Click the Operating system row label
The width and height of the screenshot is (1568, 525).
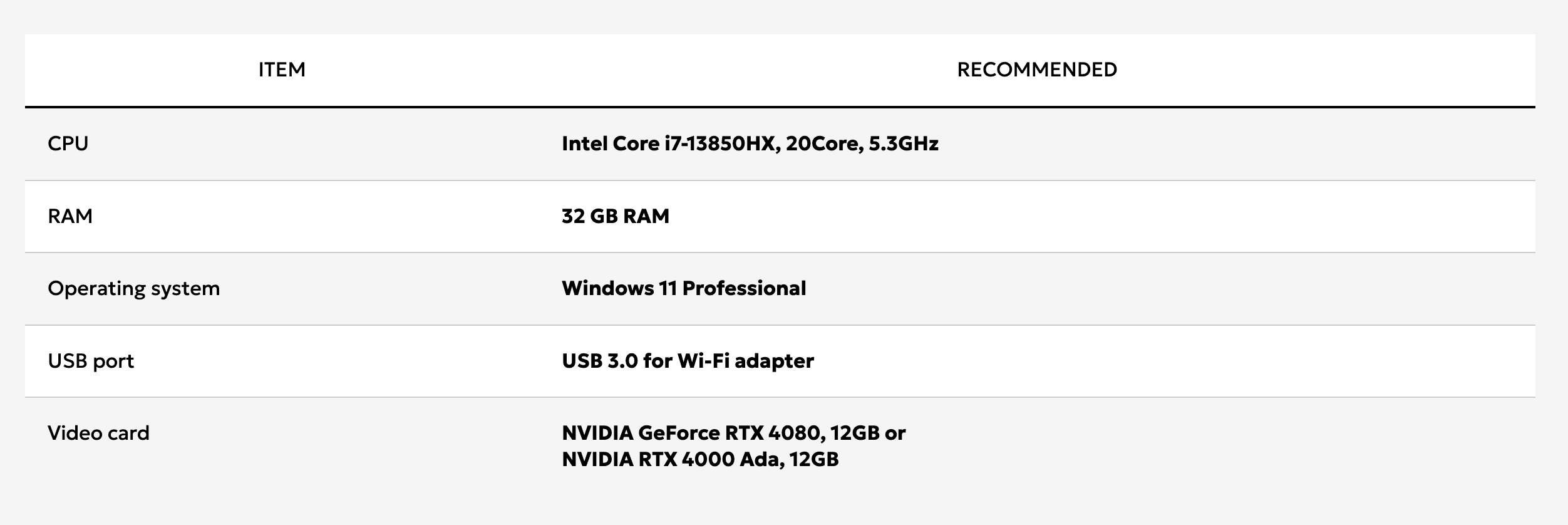tap(133, 288)
